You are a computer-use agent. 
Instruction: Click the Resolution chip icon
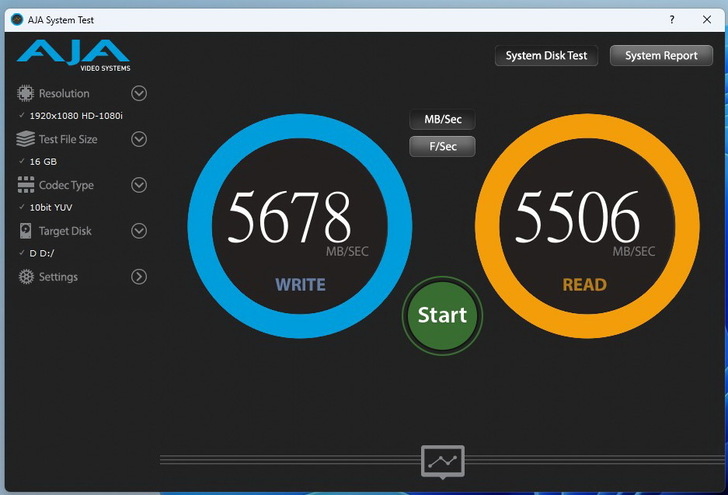point(26,93)
